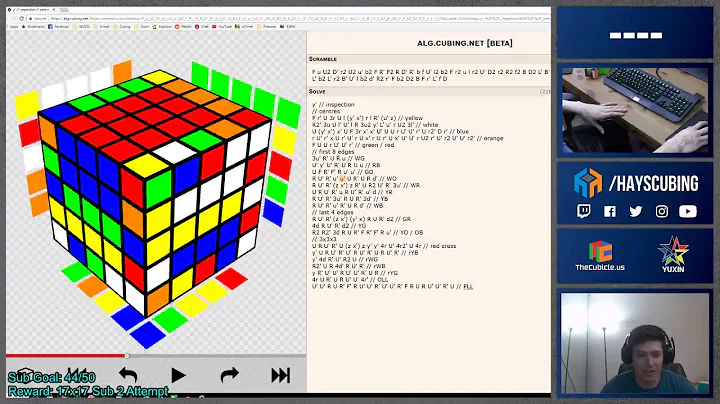Open the Facebook bookmark

click(x=59, y=27)
